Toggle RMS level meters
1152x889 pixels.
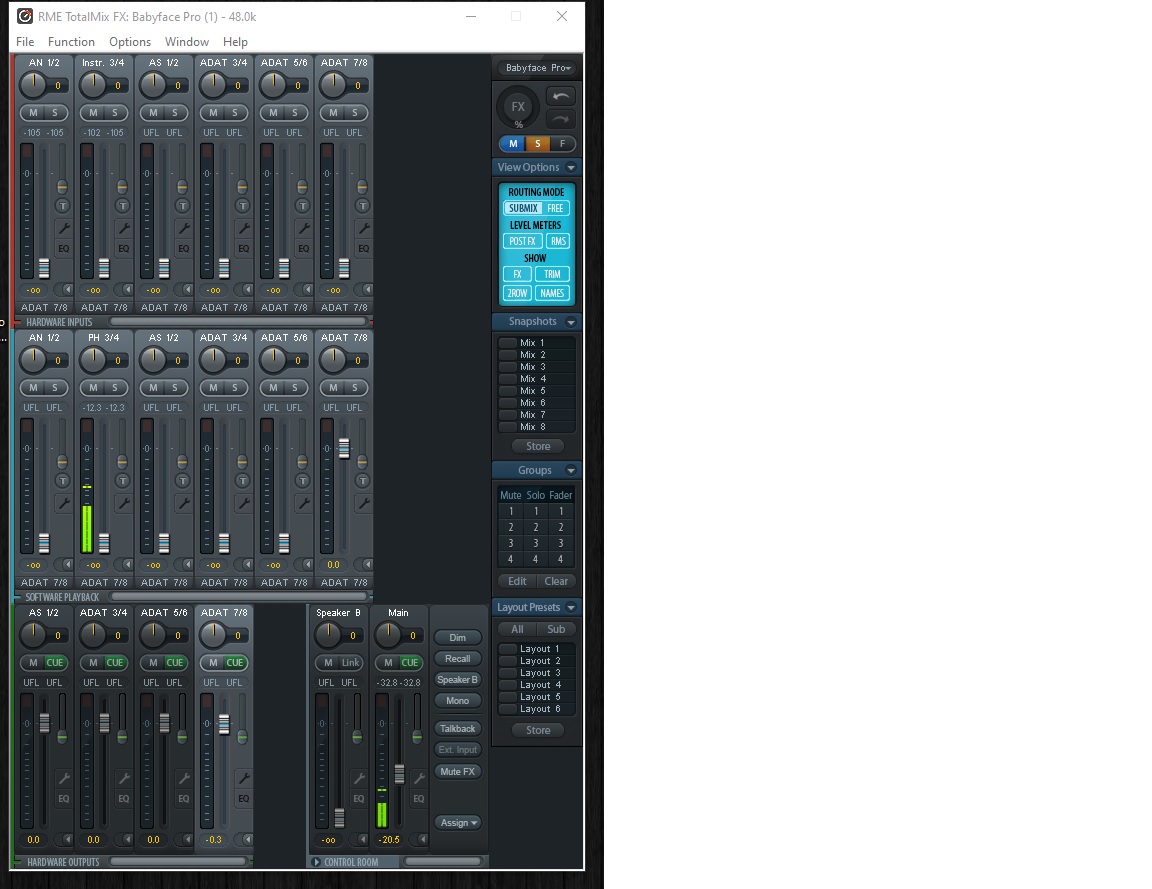click(x=558, y=241)
